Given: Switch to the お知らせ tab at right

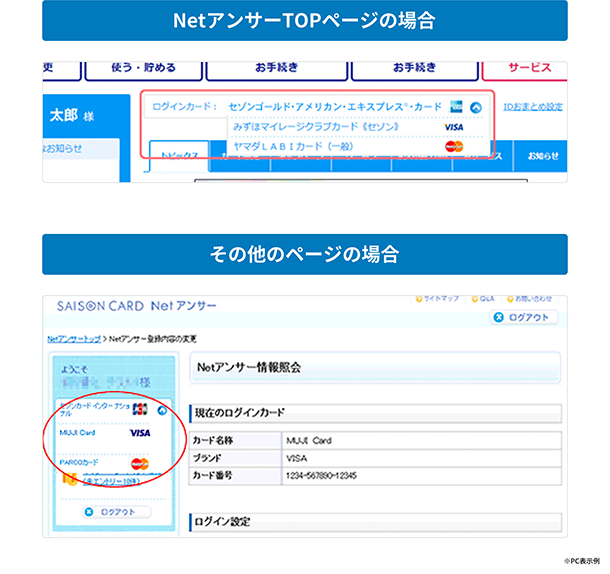Looking at the screenshot, I should click(x=543, y=156).
